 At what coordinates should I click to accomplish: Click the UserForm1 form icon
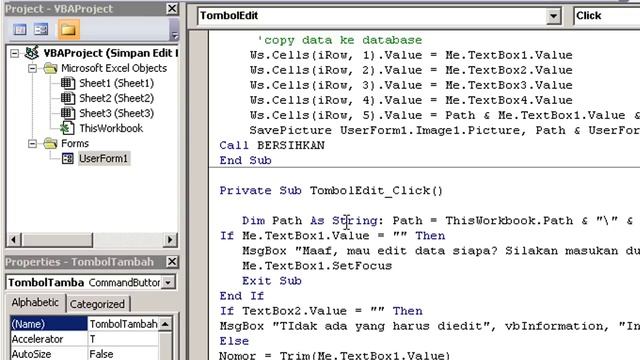click(x=68, y=158)
